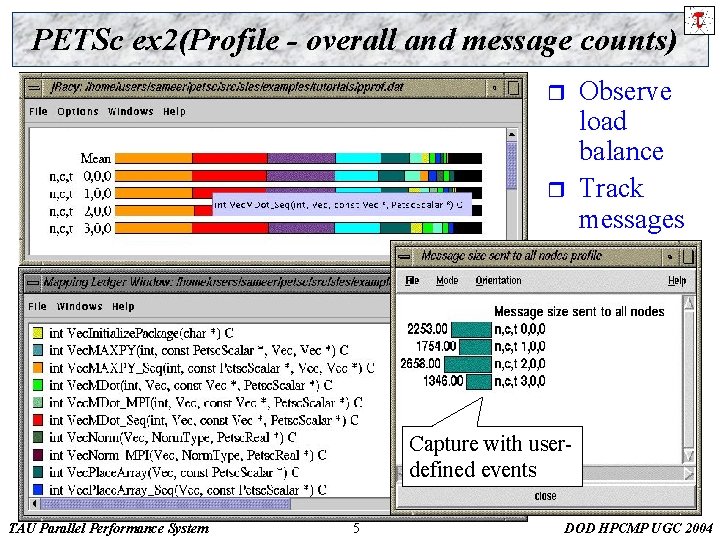This screenshot has width=720, height=540.
Task: Click Message size horizontal scrollbar right arrow
Action: tap(689, 473)
